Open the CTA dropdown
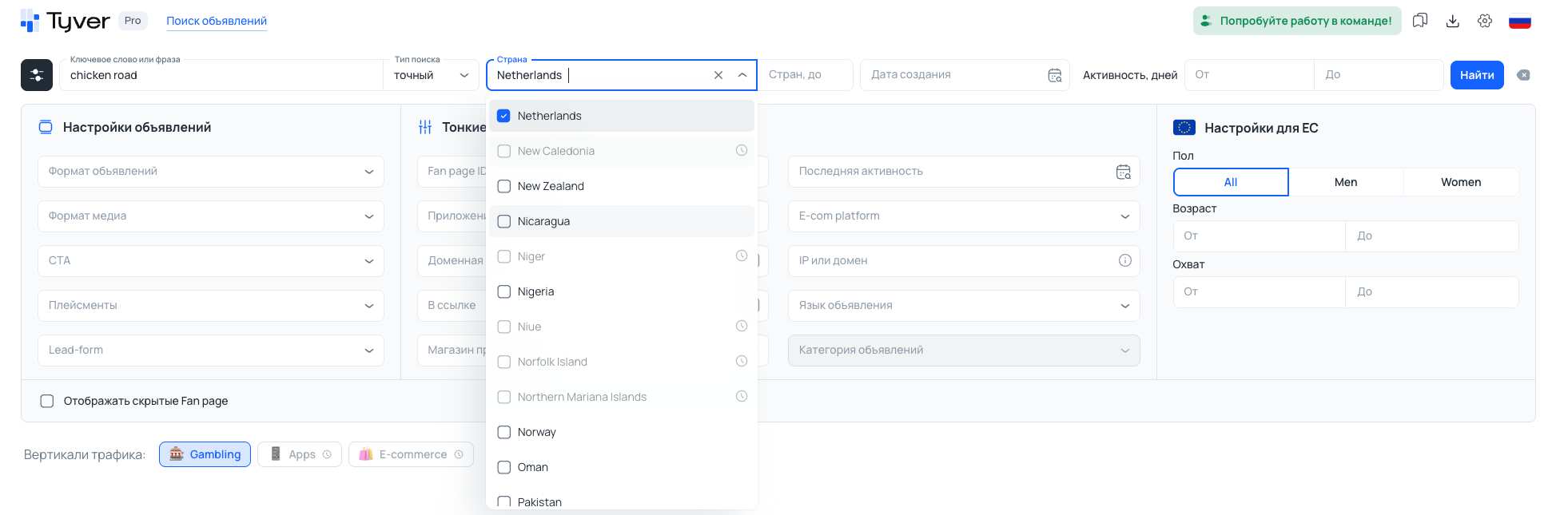Screen dimensions: 1568x515 [211, 261]
